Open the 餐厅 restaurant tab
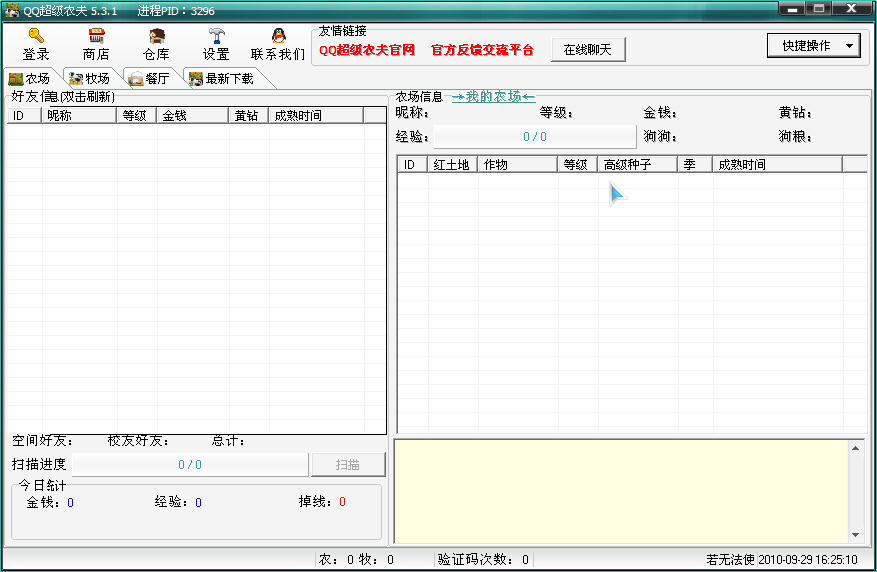877x572 pixels. (x=149, y=79)
